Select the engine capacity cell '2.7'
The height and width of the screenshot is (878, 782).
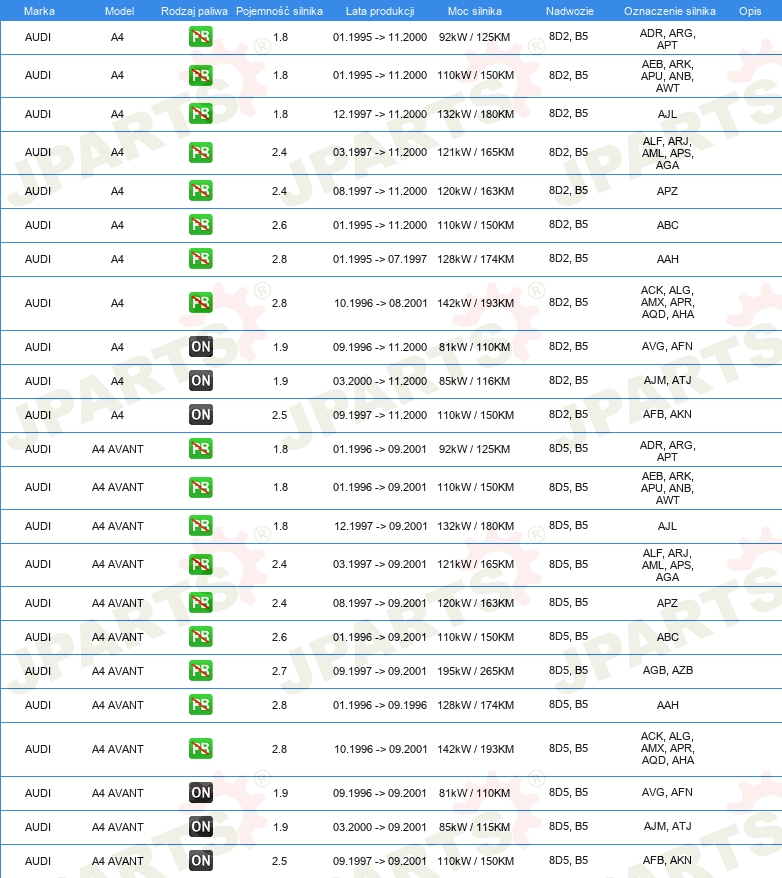click(279, 671)
